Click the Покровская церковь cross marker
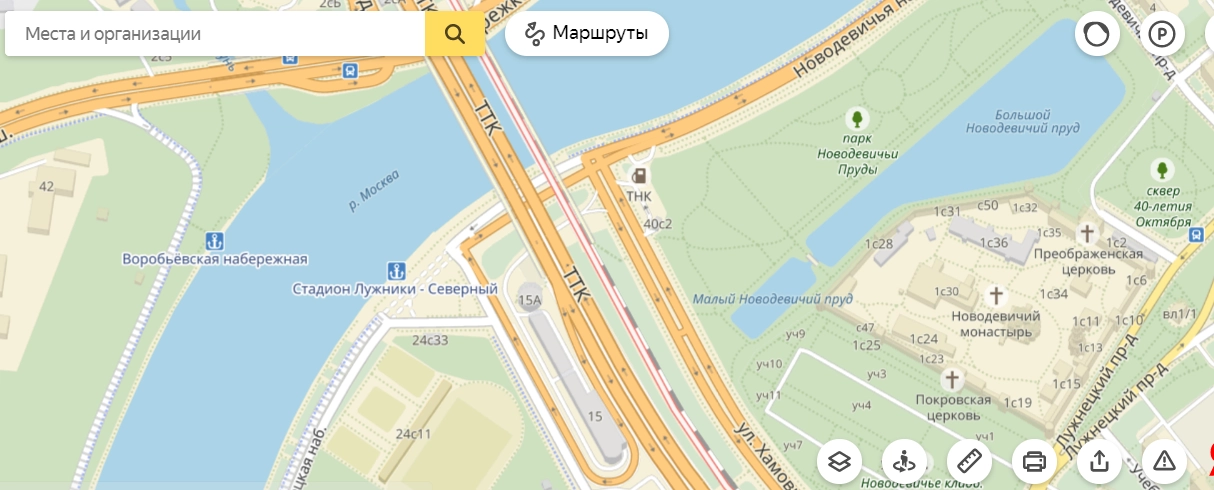This screenshot has height=490, width=1214. point(953,379)
